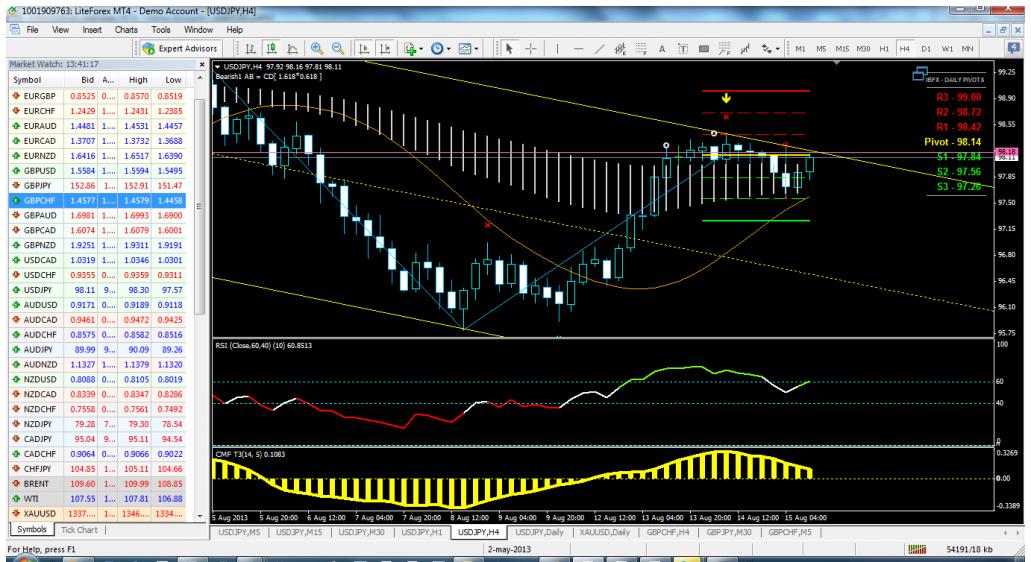This screenshot has height=562, width=1031.
Task: Select USDJPY row in Market Watch
Action: click(x=36, y=285)
